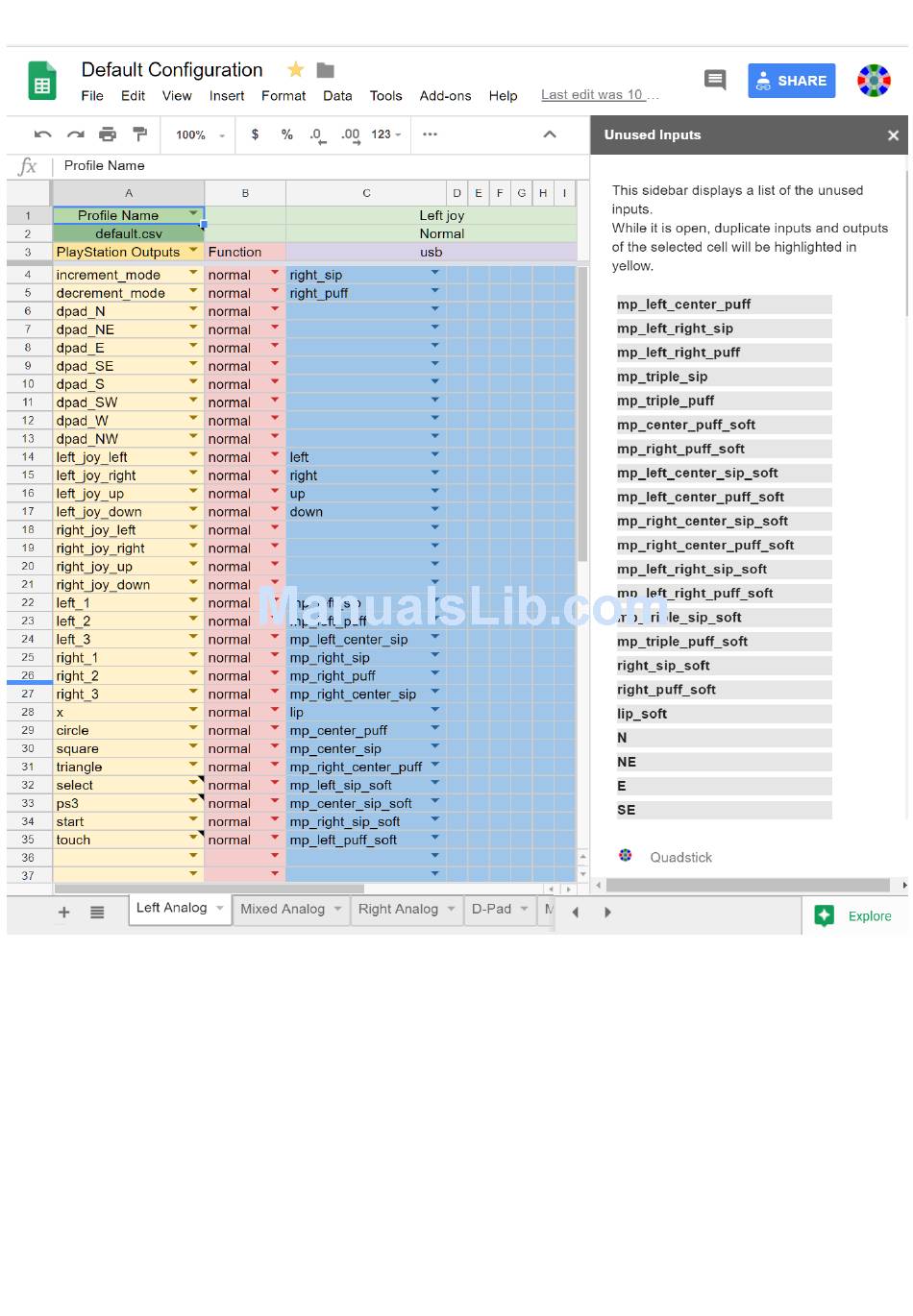Collapse the menus with the caret icon
Image resolution: width=913 pixels, height=1316 pixels.
click(550, 134)
